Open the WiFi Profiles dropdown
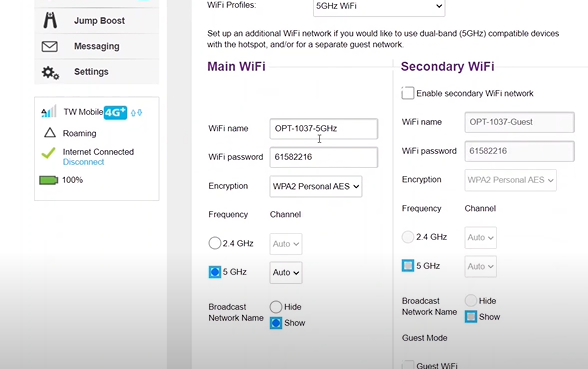Viewport: 588px width, 369px height. click(379, 6)
